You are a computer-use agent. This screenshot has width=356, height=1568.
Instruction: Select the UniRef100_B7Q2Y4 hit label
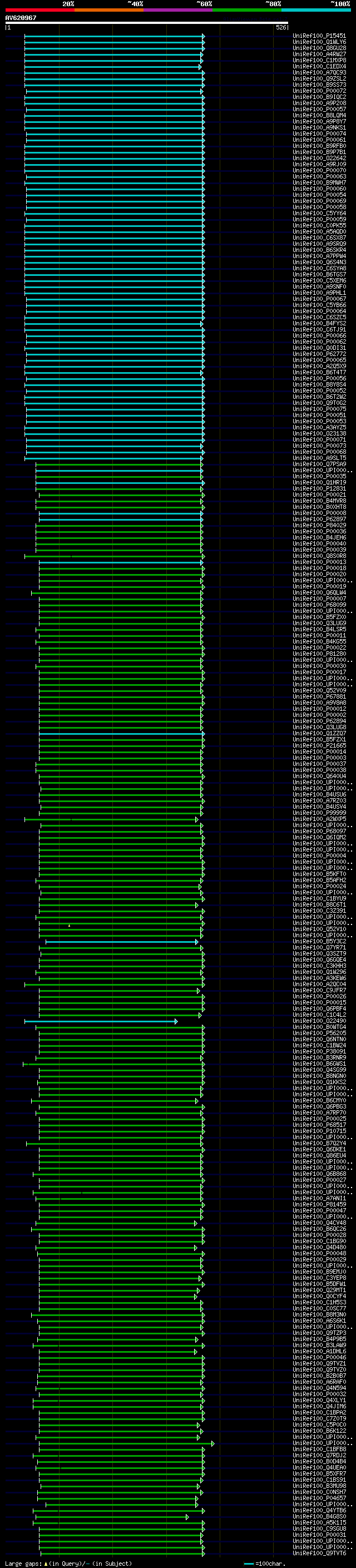[319, 1144]
